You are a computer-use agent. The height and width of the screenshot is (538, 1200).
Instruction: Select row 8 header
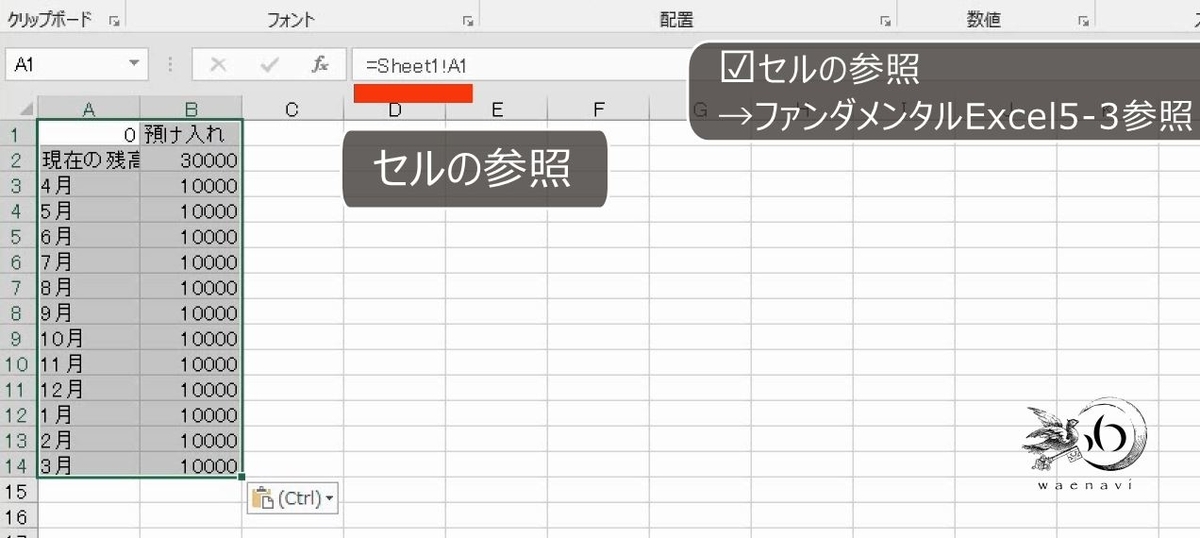pos(19,312)
